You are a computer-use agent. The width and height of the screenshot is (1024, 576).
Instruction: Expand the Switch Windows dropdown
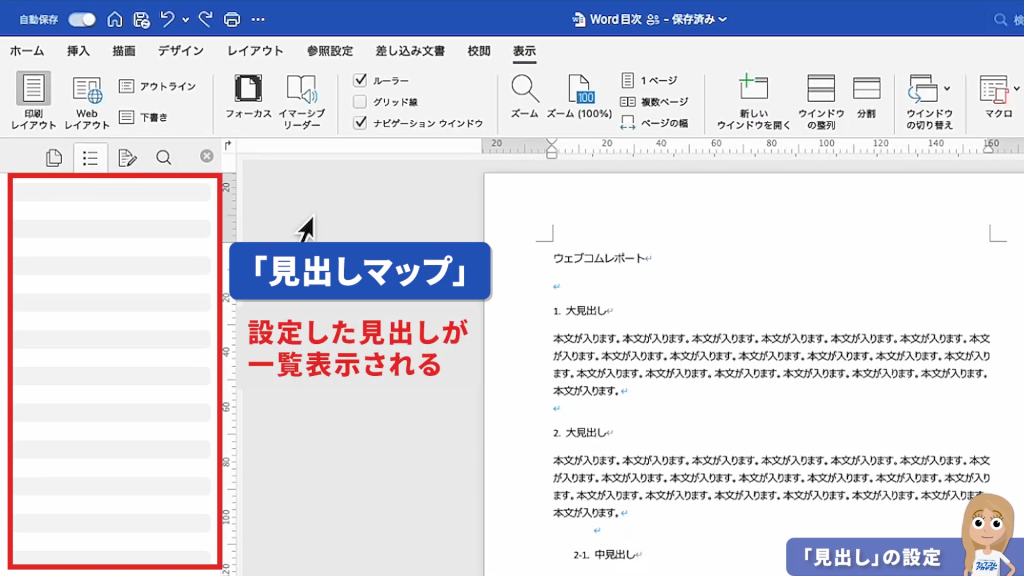[x=946, y=88]
